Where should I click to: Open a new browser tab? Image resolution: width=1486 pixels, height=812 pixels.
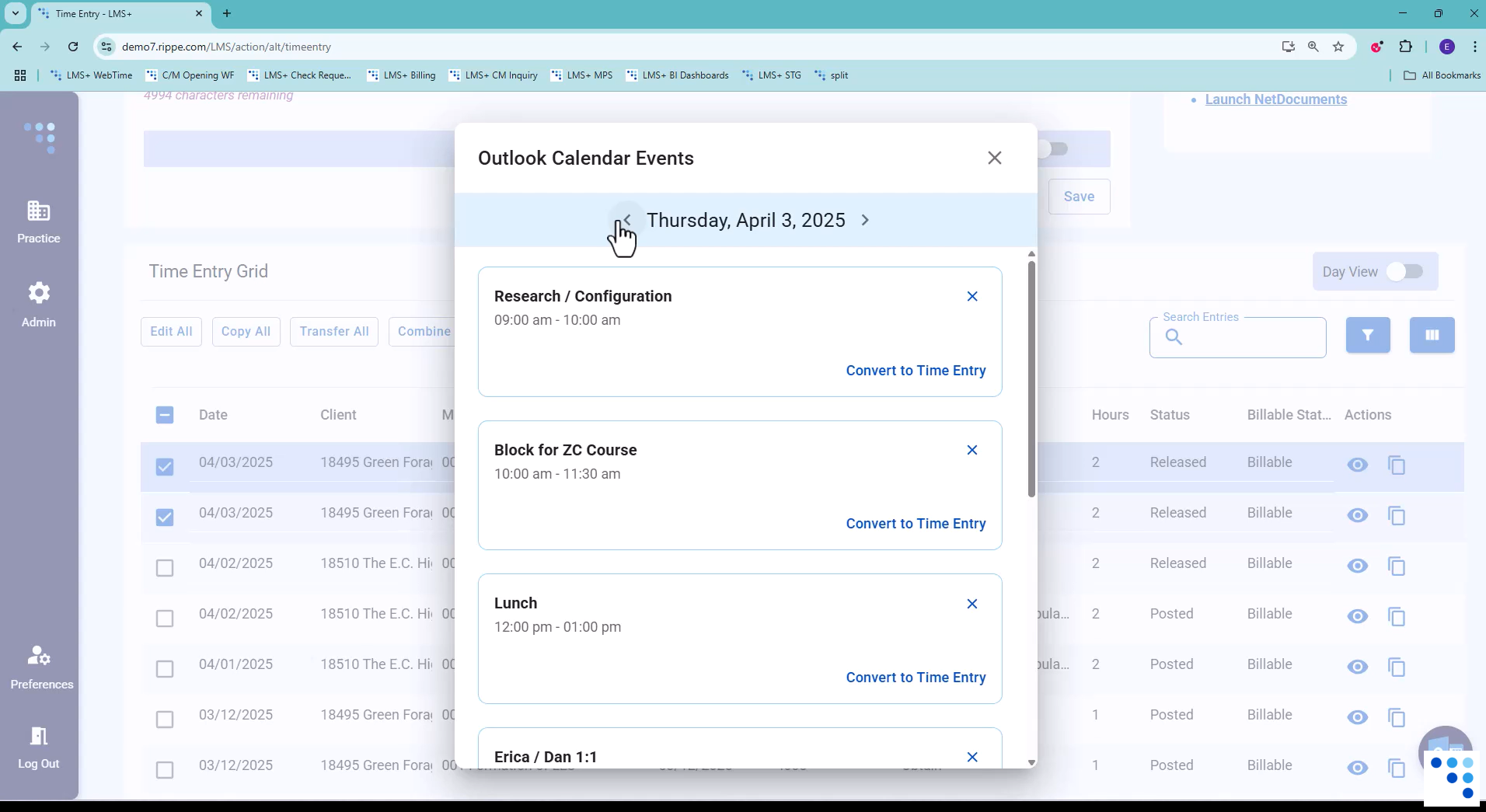coord(227,13)
